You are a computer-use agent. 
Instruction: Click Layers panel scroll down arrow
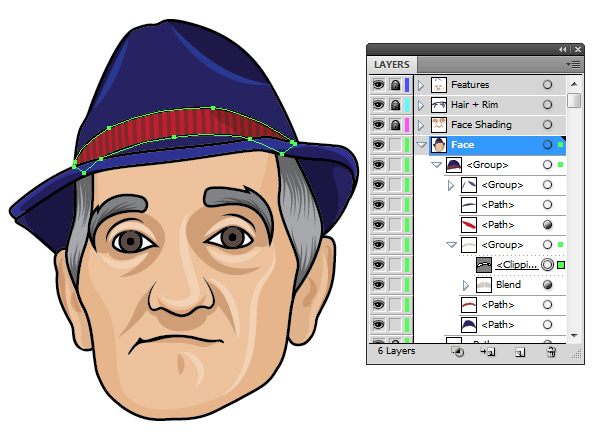point(574,336)
